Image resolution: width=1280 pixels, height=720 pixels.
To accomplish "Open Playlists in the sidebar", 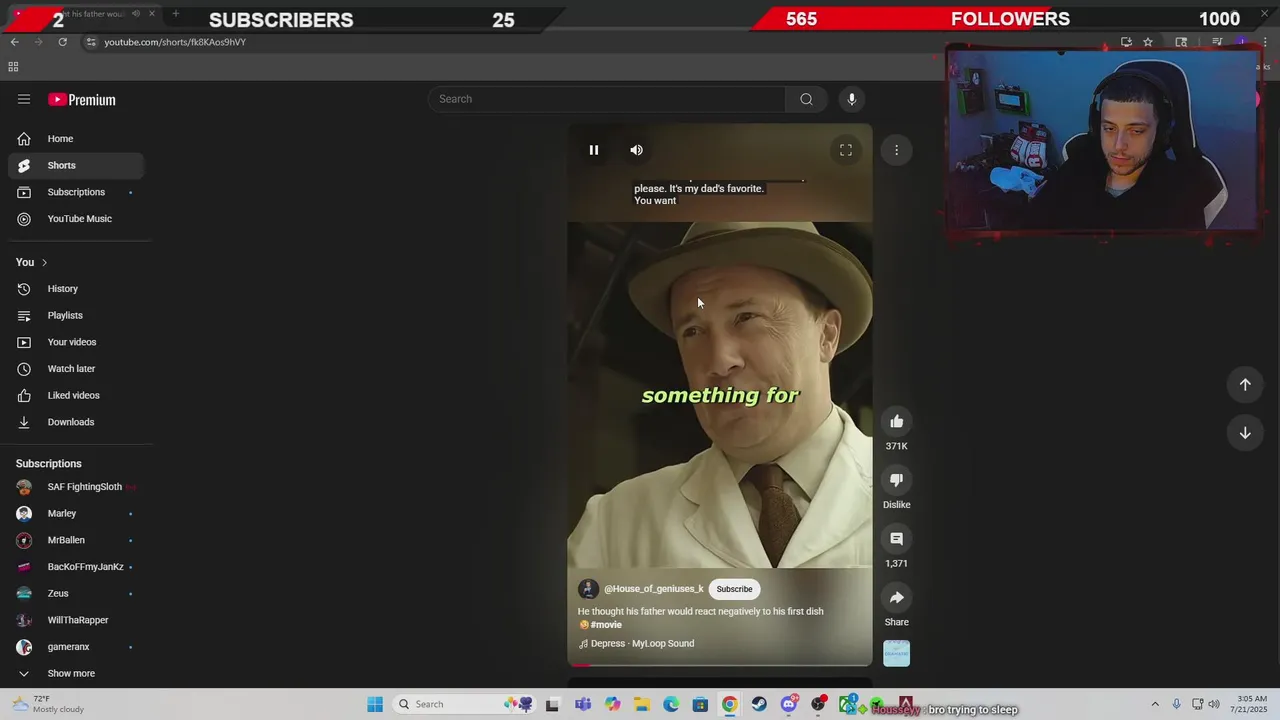I will pyautogui.click(x=76, y=315).
